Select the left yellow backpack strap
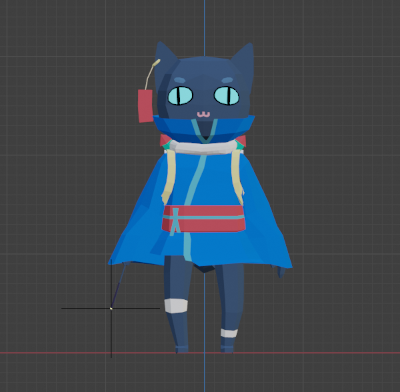Image resolution: width=400 pixels, height=392 pixels. click(169, 176)
